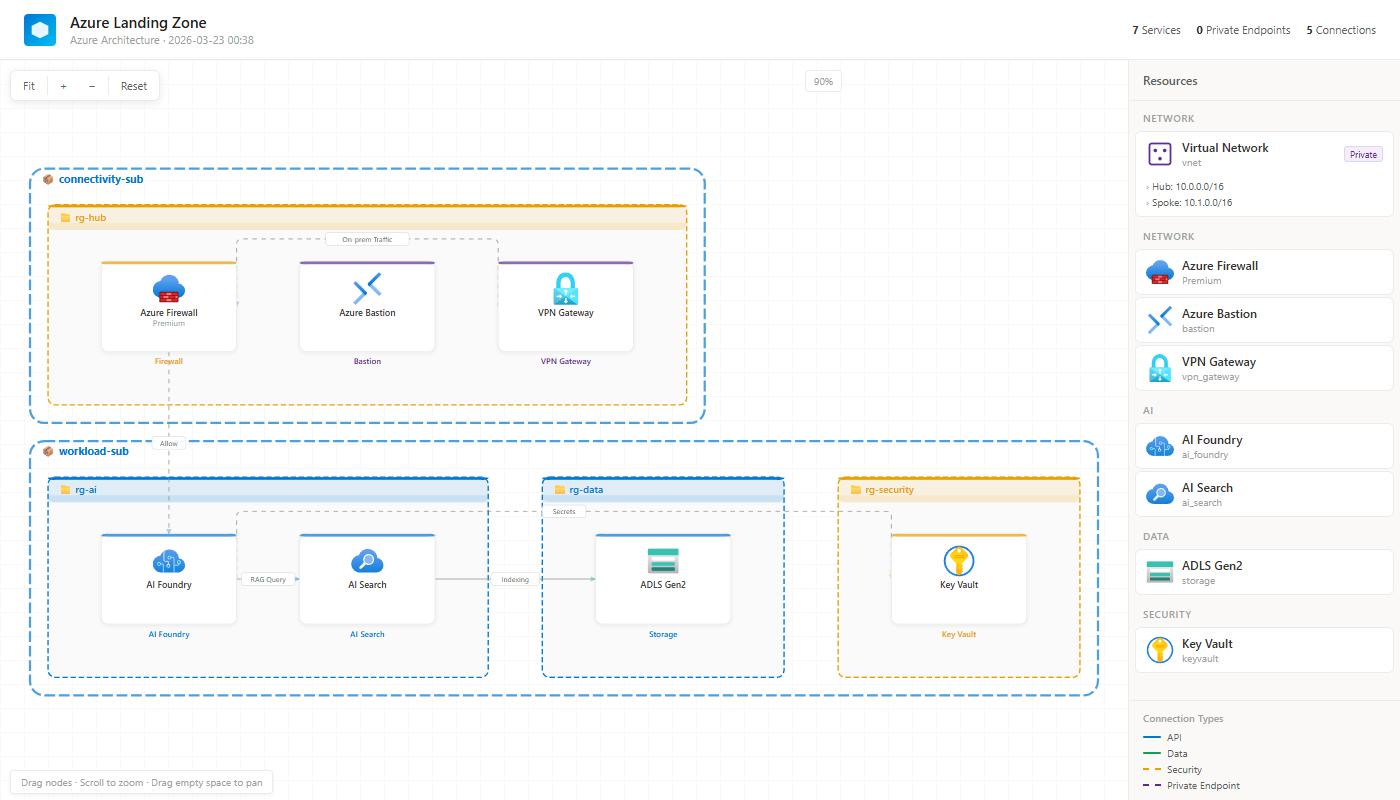Click the rg-hub folder icon
The height and width of the screenshot is (800, 1400).
[66, 217]
